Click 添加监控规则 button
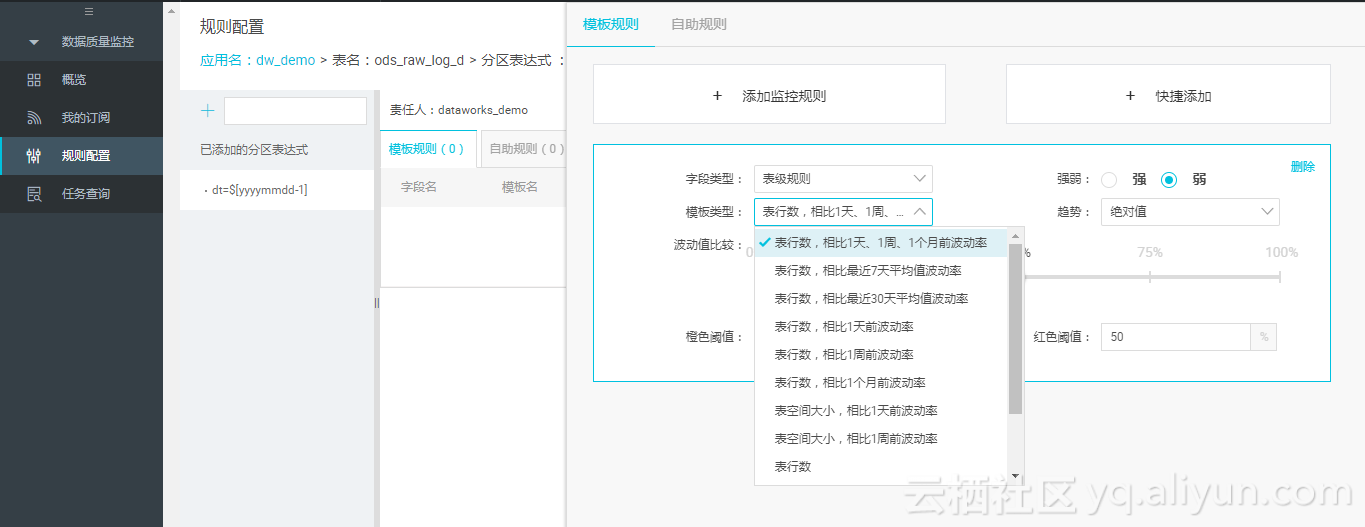1365x527 pixels. [769, 96]
